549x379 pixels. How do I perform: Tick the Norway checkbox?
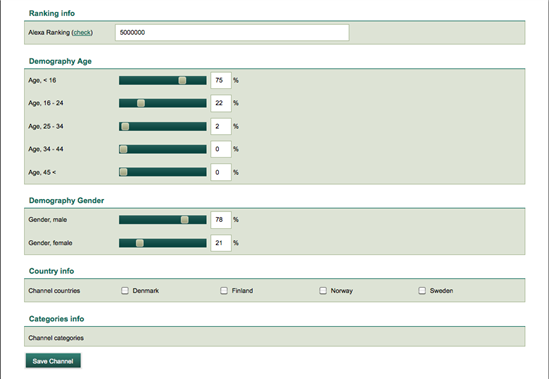click(323, 291)
